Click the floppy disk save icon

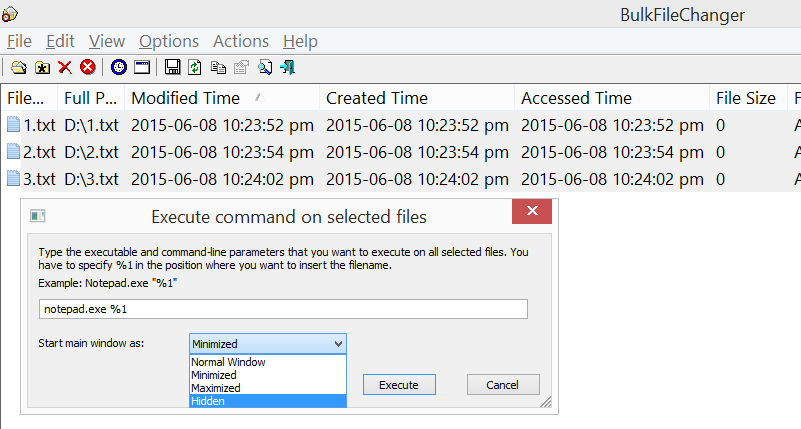pos(173,68)
